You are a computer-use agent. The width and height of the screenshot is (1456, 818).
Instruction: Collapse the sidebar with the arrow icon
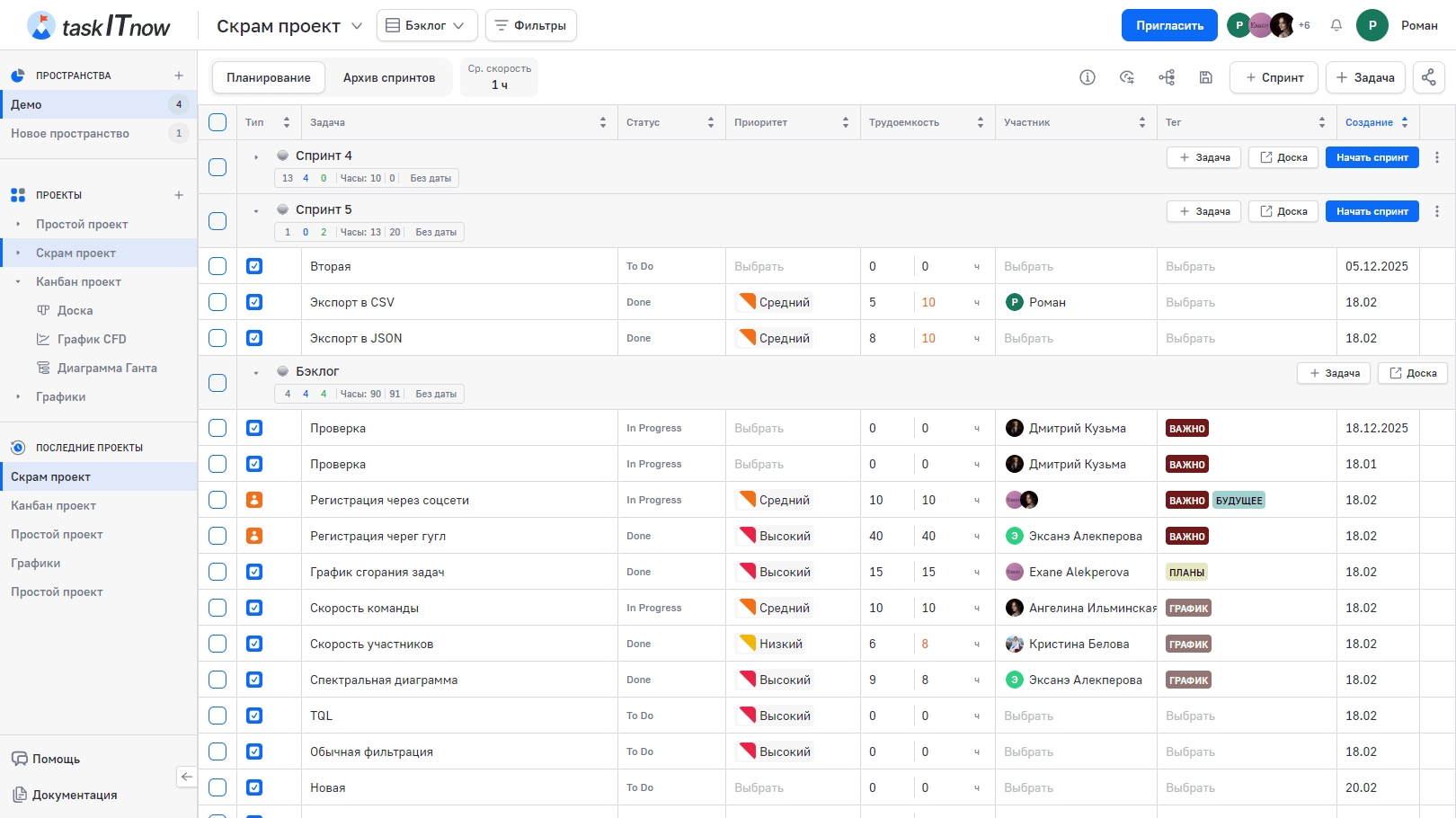[186, 777]
